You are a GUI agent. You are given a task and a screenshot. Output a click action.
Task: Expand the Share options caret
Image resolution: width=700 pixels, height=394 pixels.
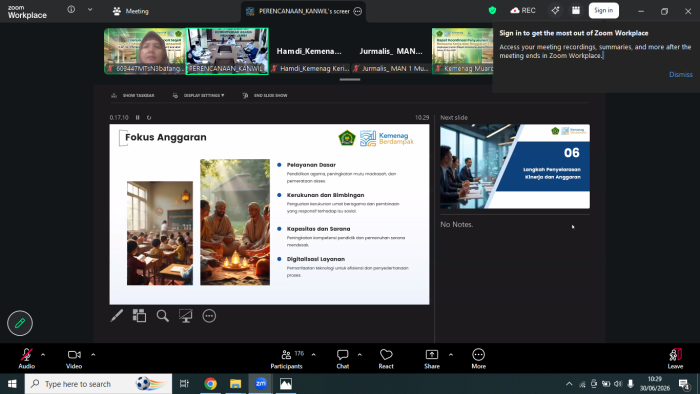[x=451, y=355]
